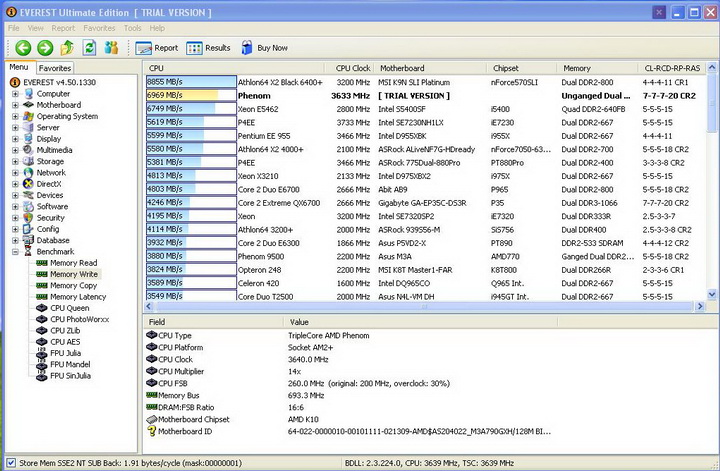Select the FPU Julia benchmark item
720x471 pixels.
click(x=68, y=353)
